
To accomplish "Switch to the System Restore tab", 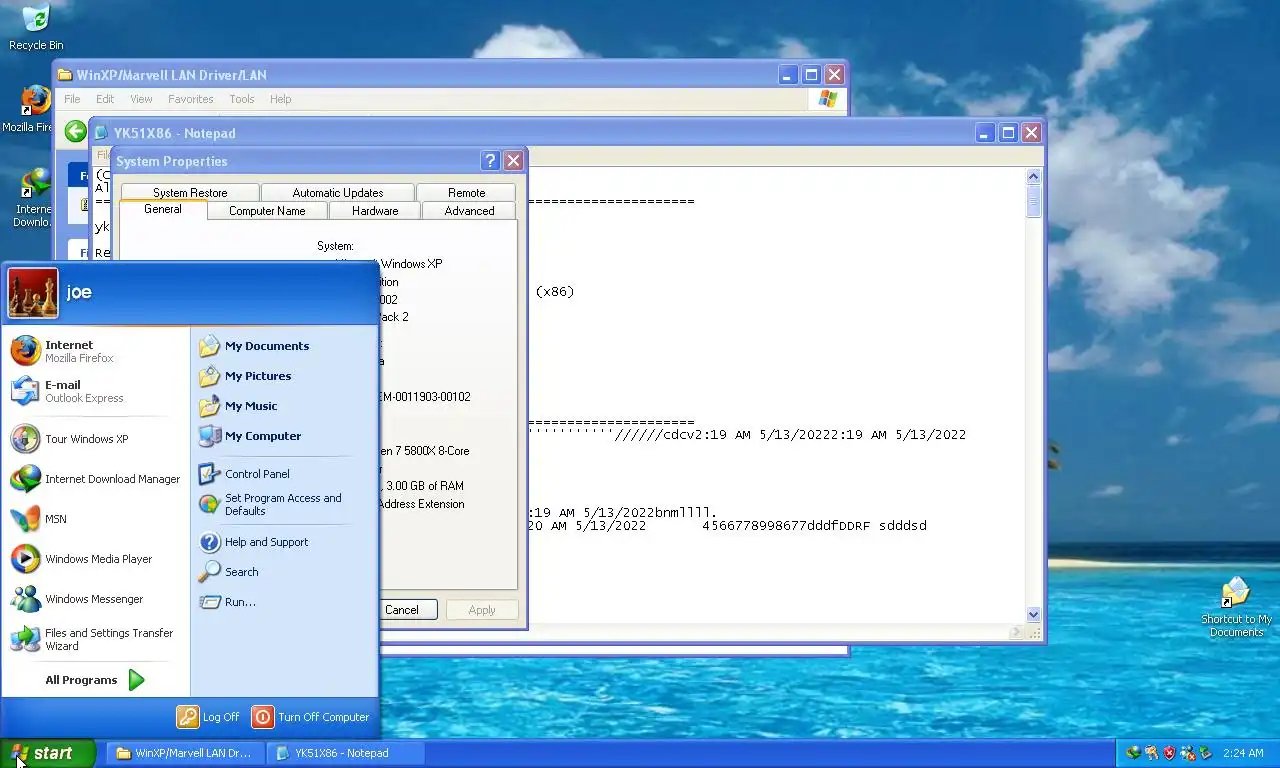I will point(190,193).
